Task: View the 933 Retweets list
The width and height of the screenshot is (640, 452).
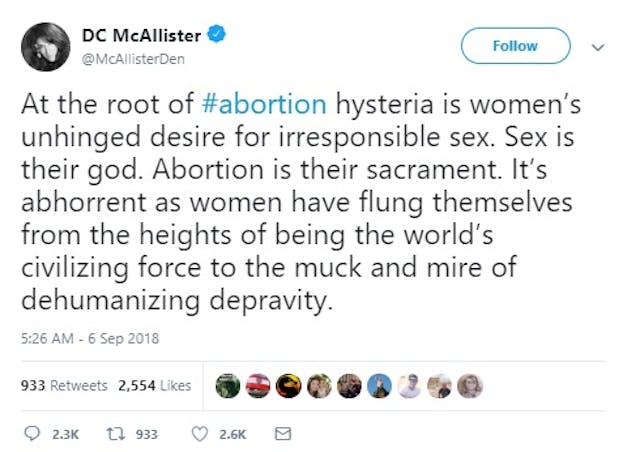Action: click(x=64, y=386)
